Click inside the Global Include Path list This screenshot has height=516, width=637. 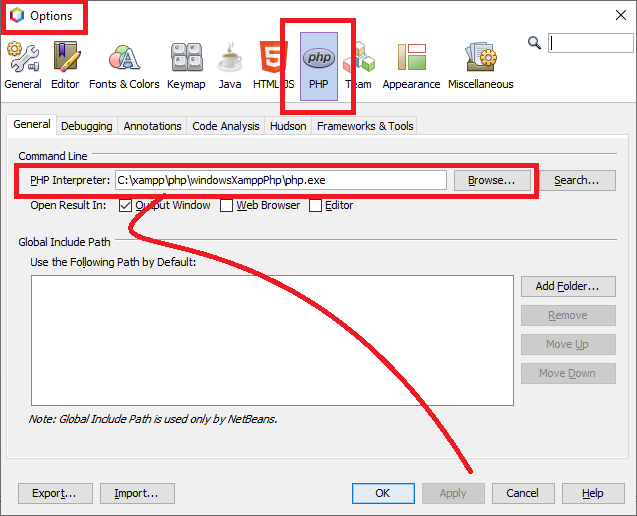(x=272, y=340)
